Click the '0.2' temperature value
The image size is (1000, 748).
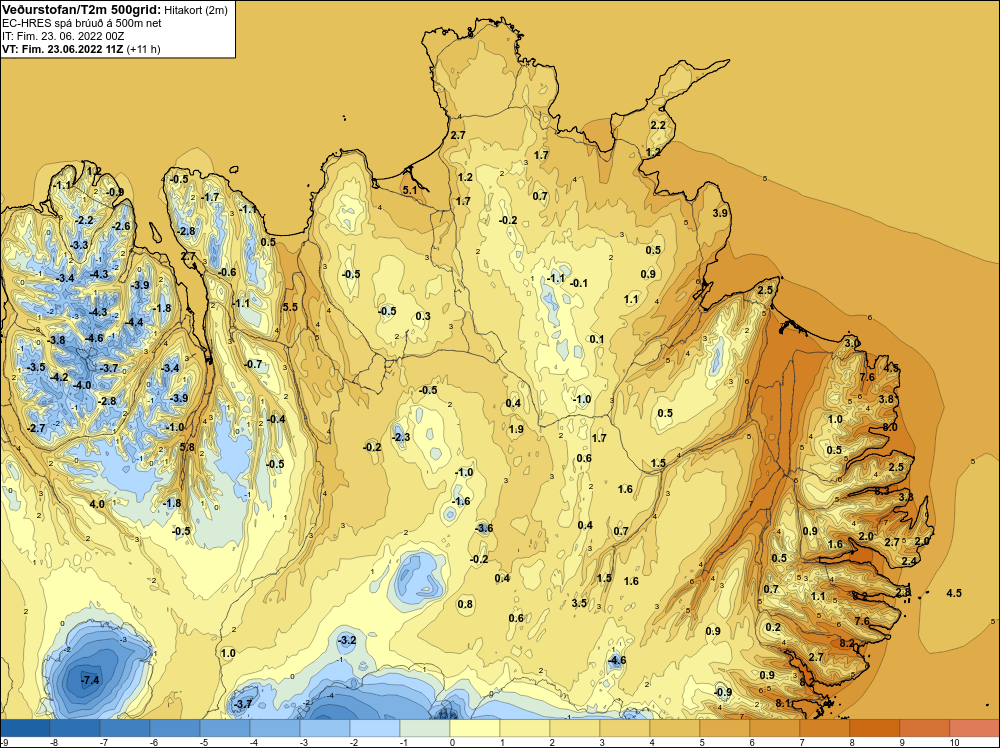tap(773, 627)
